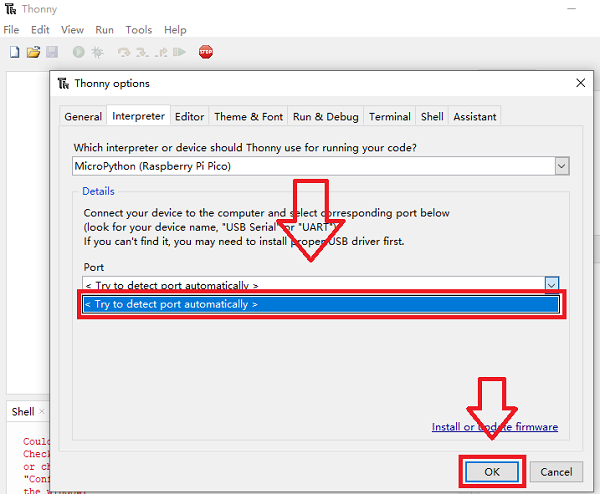Run current script with green play icon
Image resolution: width=600 pixels, height=494 pixels.
tap(78, 52)
